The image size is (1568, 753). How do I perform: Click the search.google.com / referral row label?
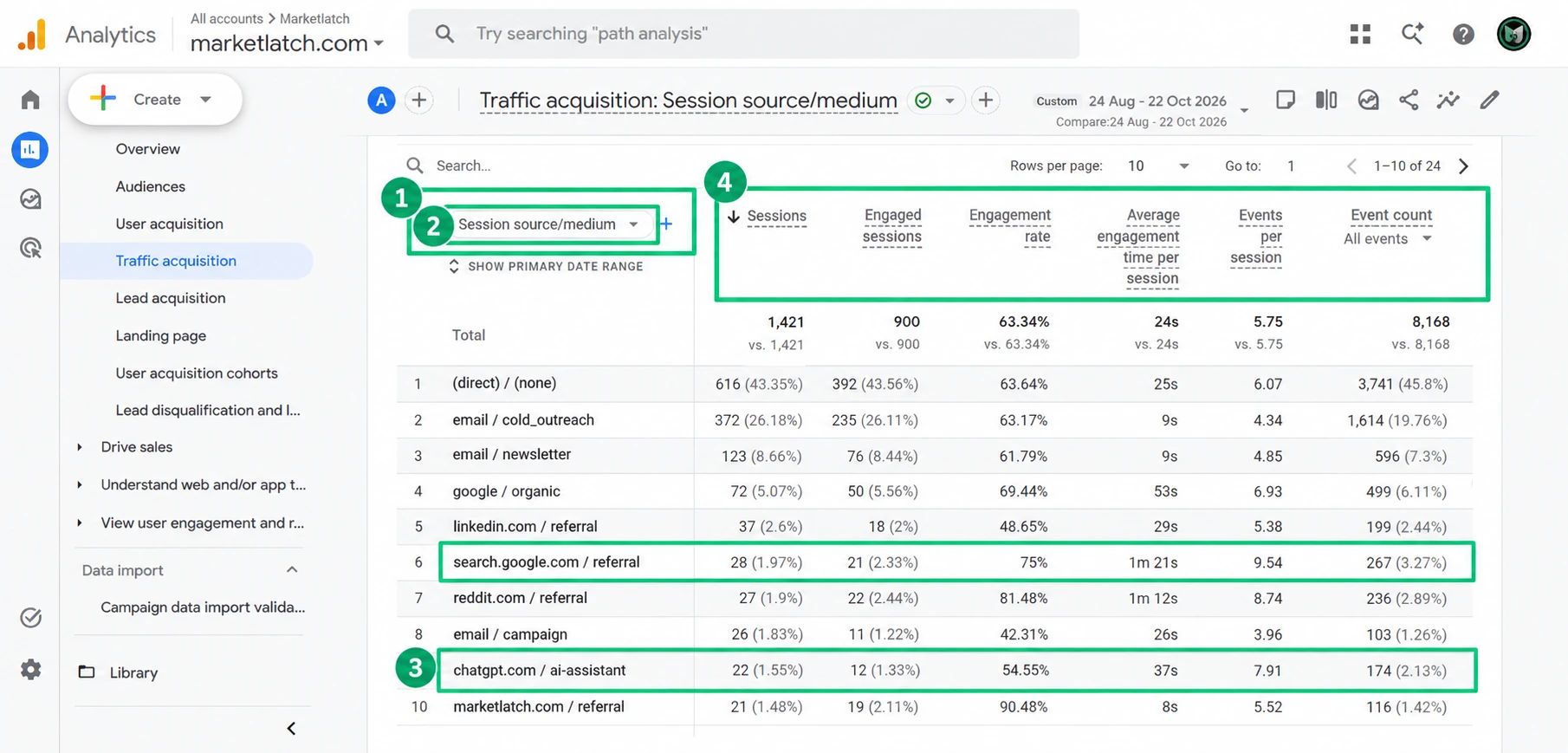click(546, 562)
